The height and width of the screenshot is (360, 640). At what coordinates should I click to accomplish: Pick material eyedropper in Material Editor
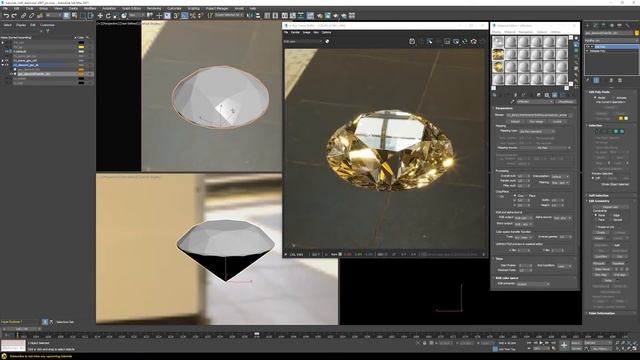513,102
